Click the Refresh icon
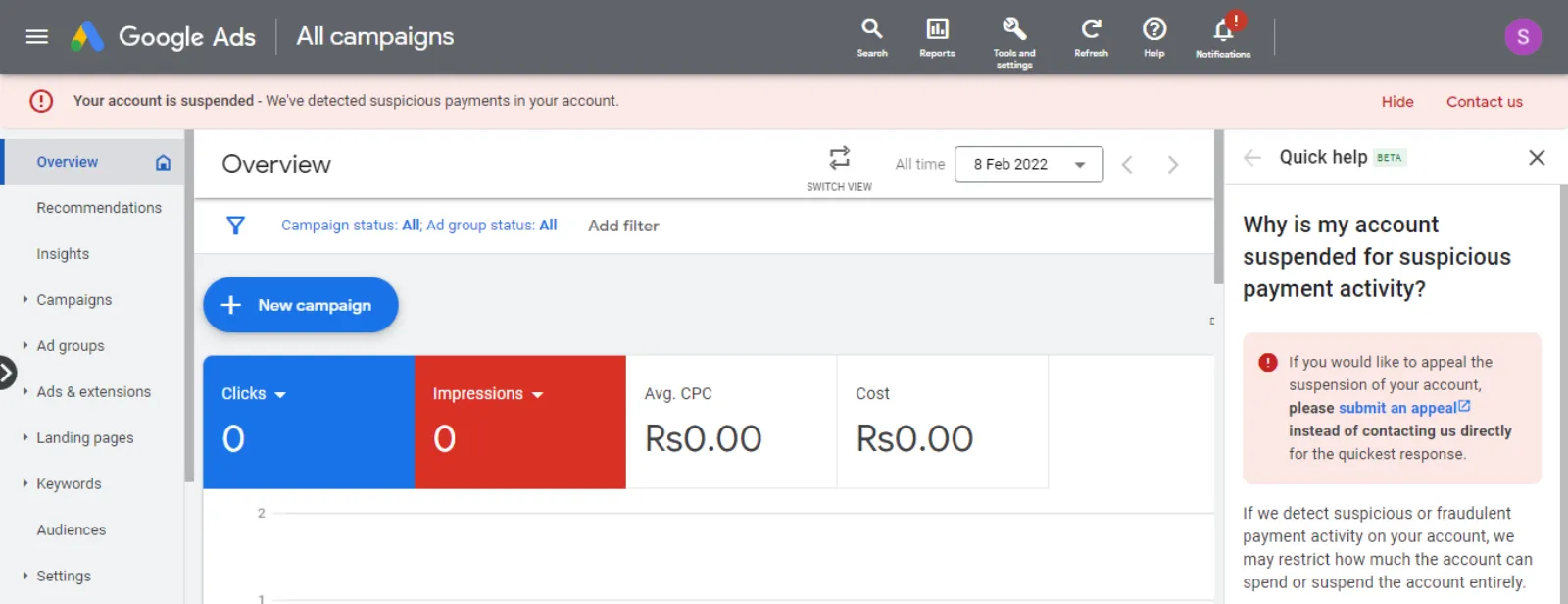 [1091, 37]
